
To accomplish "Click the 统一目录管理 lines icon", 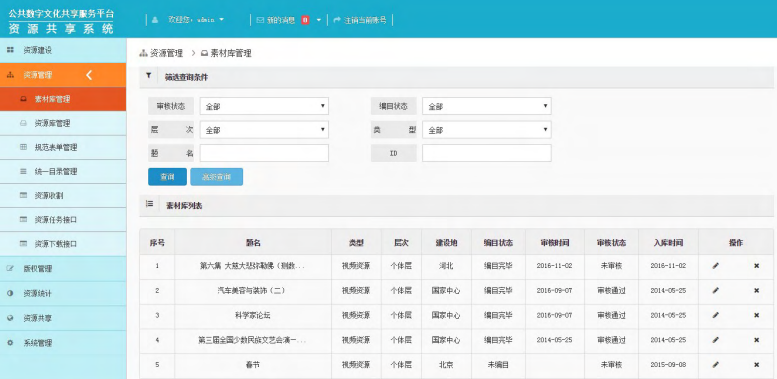I will click(23, 171).
